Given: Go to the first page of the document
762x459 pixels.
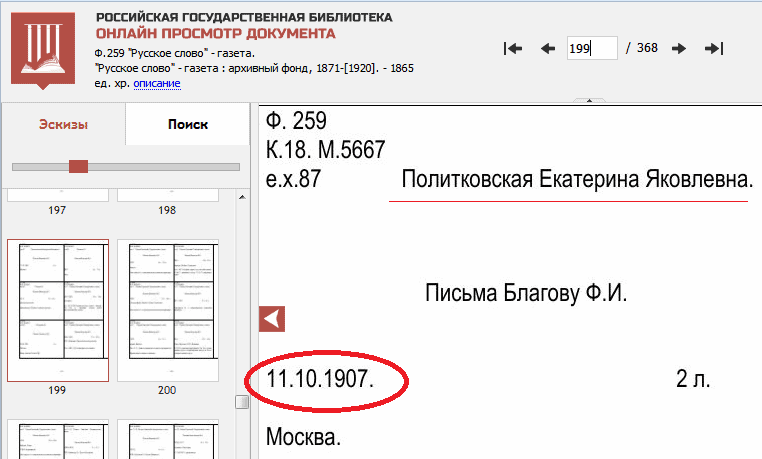Looking at the screenshot, I should pyautogui.click(x=514, y=48).
